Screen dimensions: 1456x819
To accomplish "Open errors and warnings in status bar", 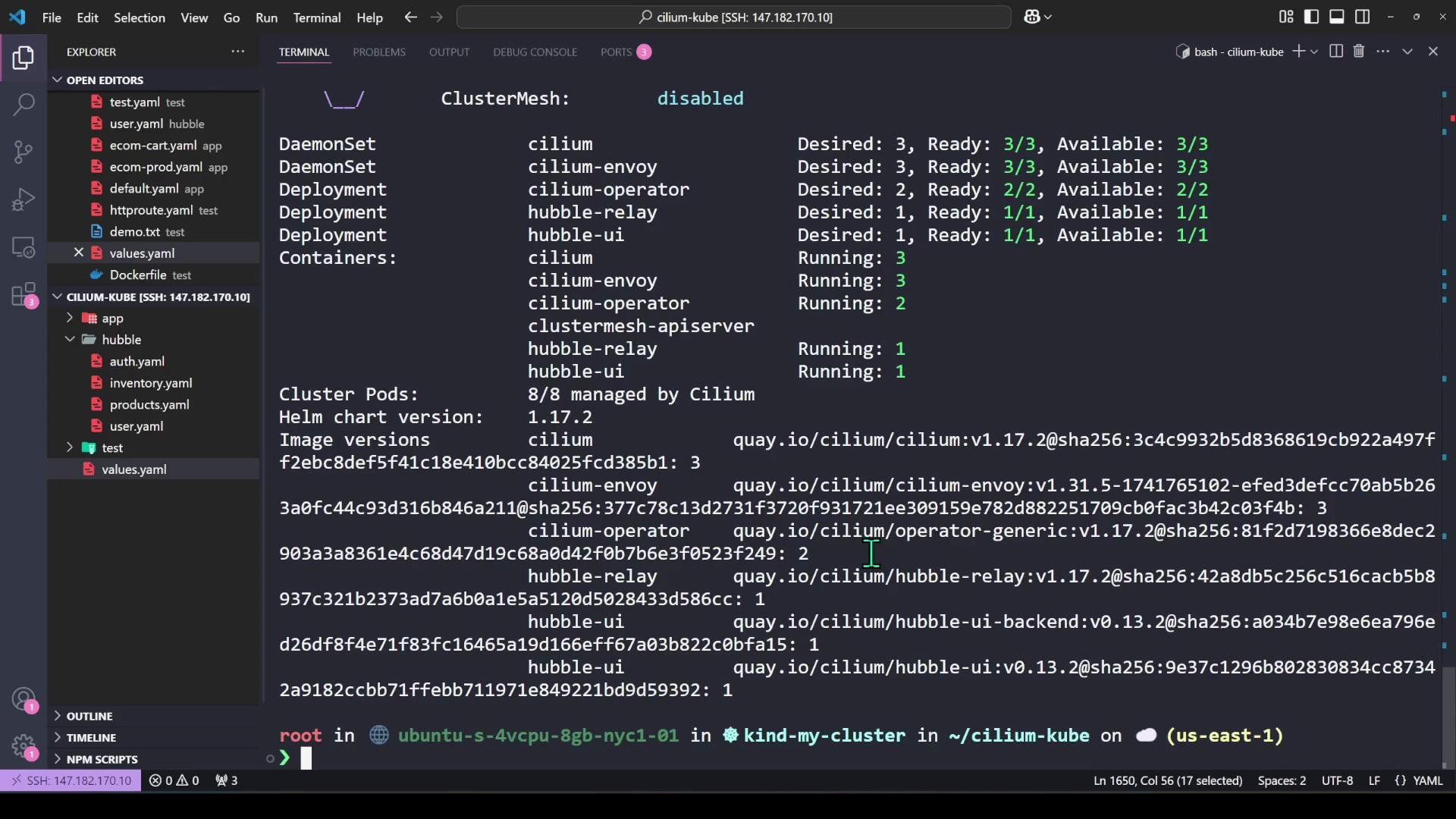I will tap(174, 780).
